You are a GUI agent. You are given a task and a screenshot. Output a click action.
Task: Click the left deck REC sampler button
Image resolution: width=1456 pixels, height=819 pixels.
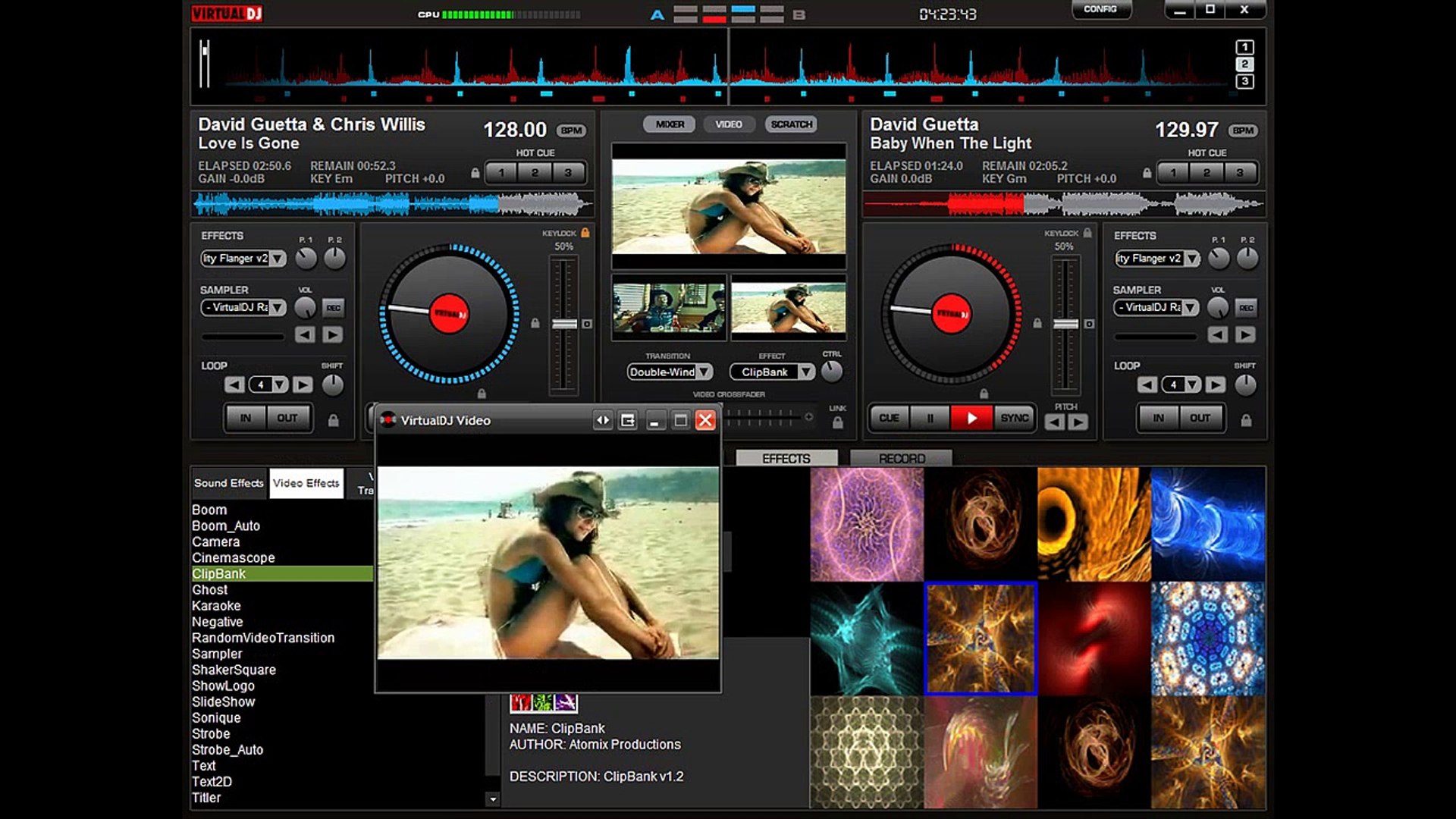(333, 308)
